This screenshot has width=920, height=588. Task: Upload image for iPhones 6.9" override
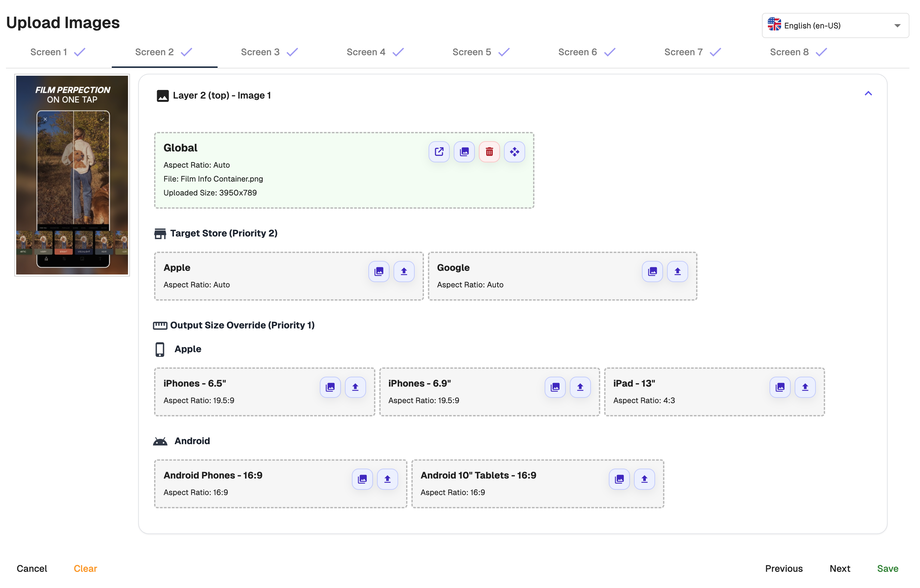pyautogui.click(x=580, y=387)
